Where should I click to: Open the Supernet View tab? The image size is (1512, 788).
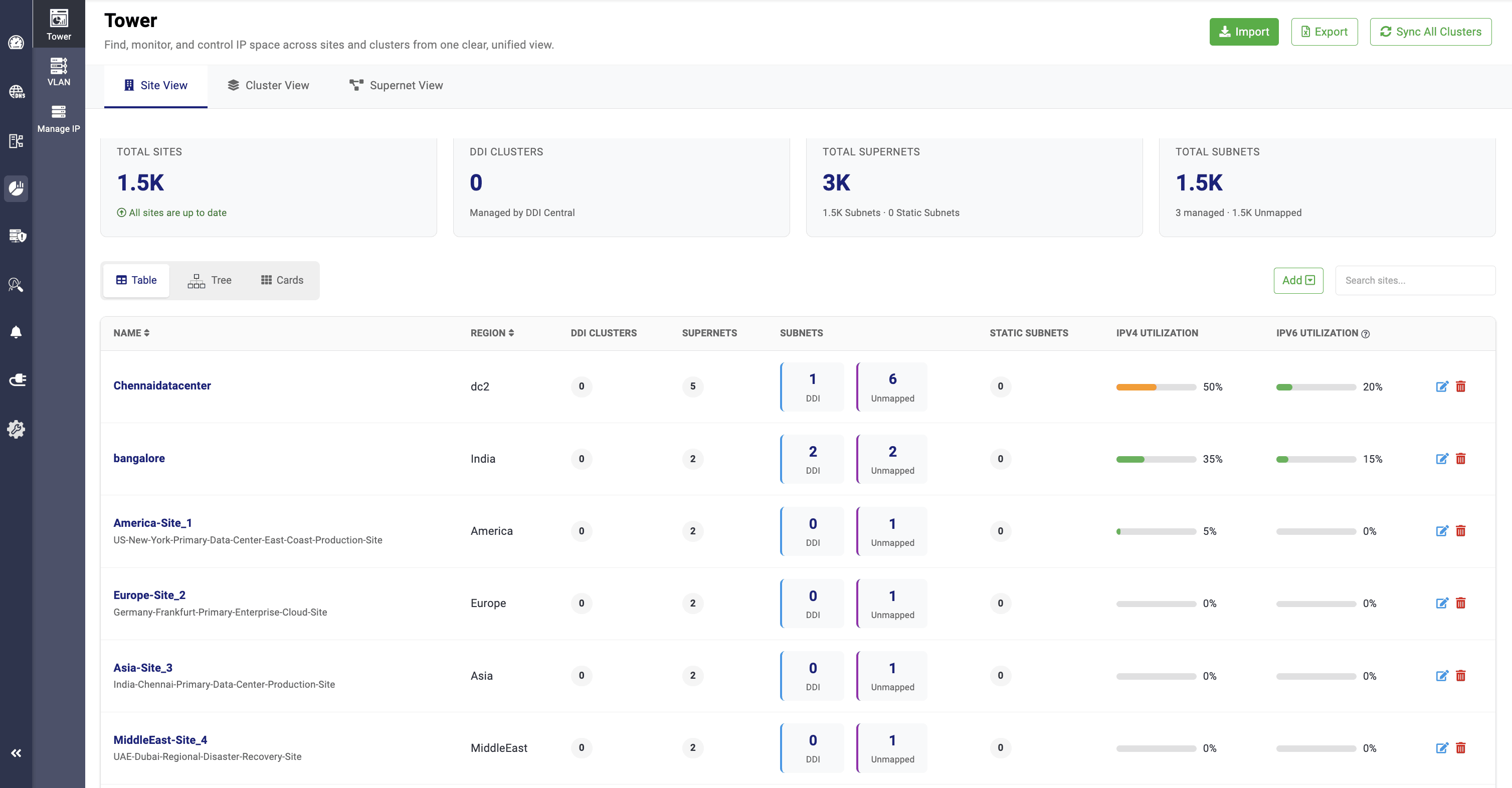point(396,85)
